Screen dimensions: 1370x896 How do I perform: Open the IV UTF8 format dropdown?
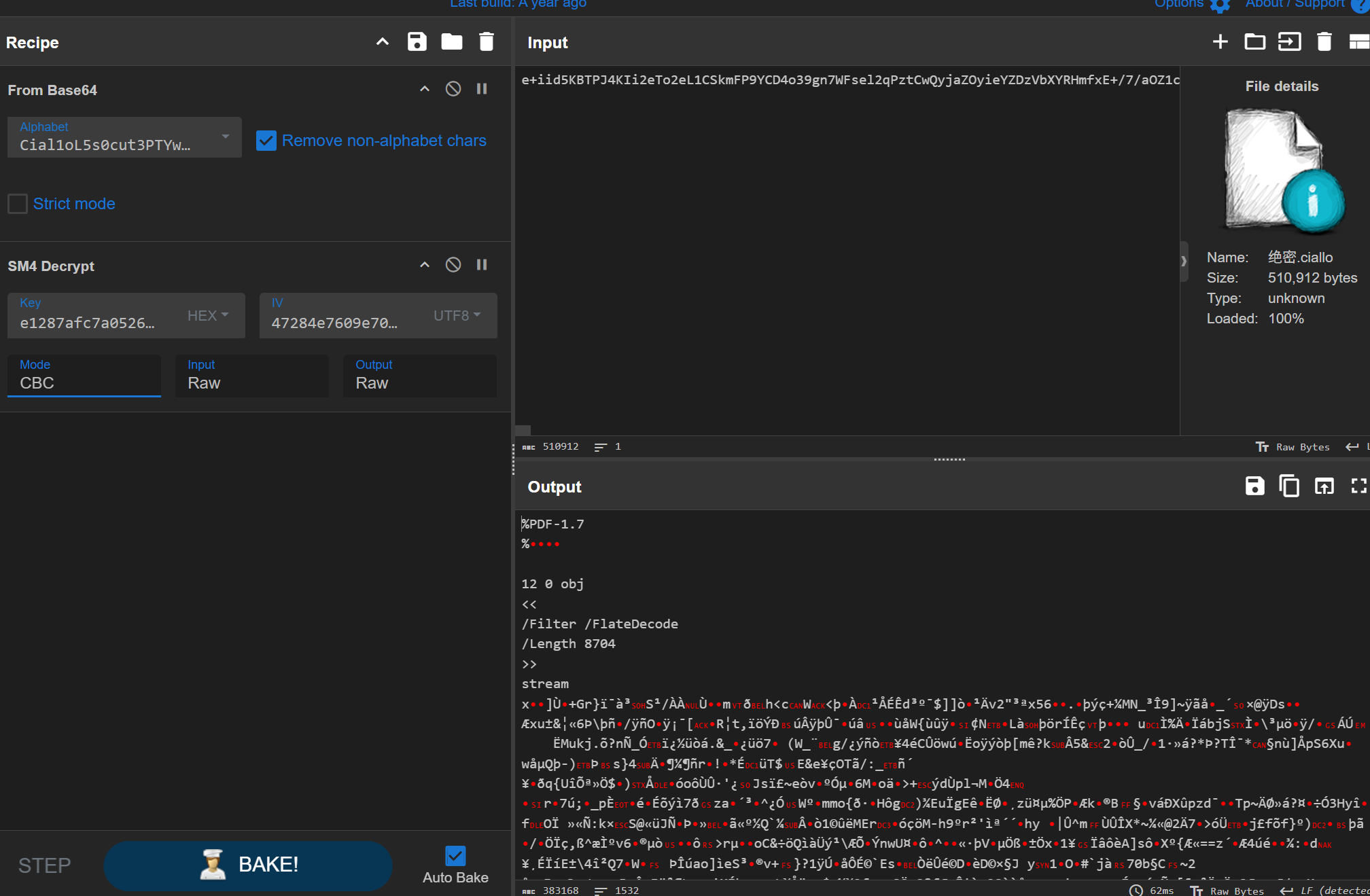(457, 315)
